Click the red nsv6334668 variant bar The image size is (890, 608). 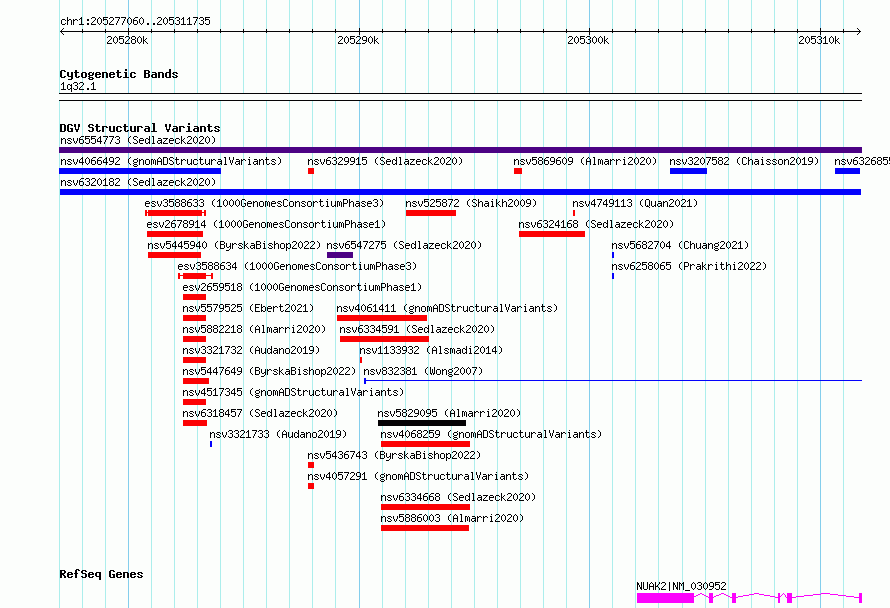coord(425,507)
